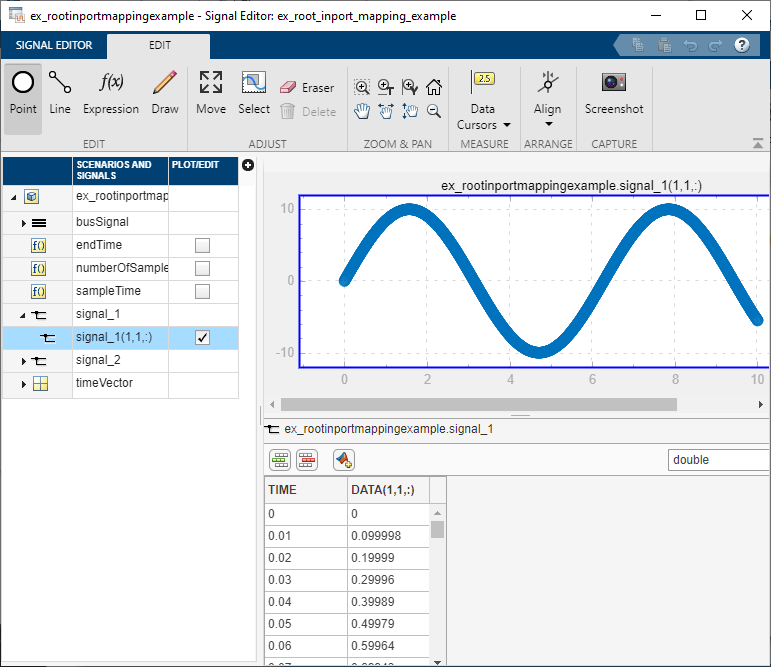Screen dimensions: 771x667
Task: Expand the busSignal tree node
Action: [23, 222]
